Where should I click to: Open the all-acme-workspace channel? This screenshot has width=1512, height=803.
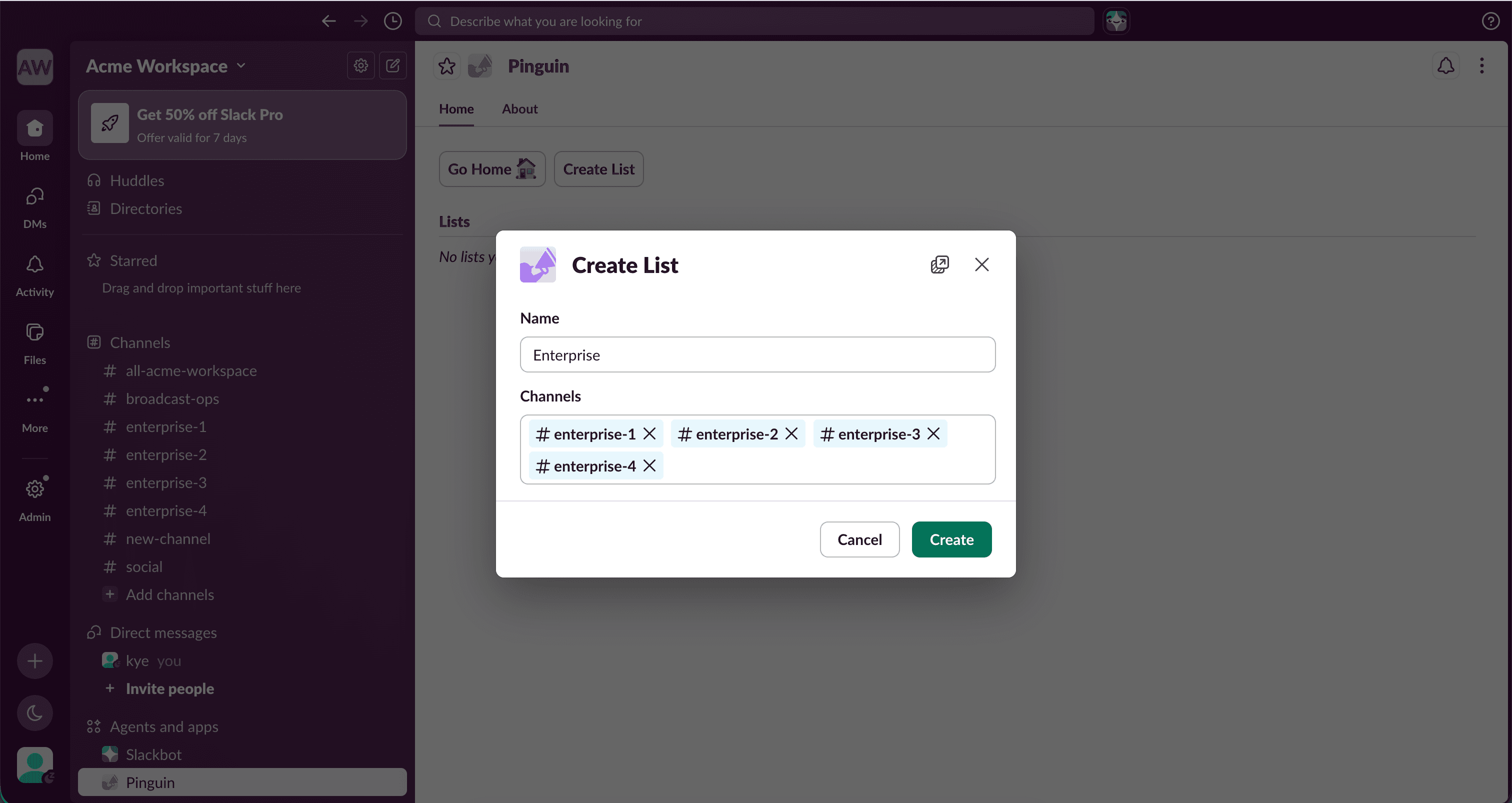[x=242, y=370]
